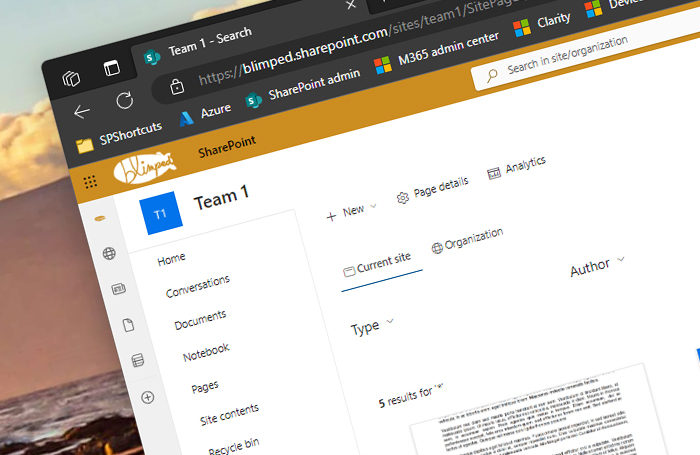Open Recycle bin in navigation

coord(234,445)
